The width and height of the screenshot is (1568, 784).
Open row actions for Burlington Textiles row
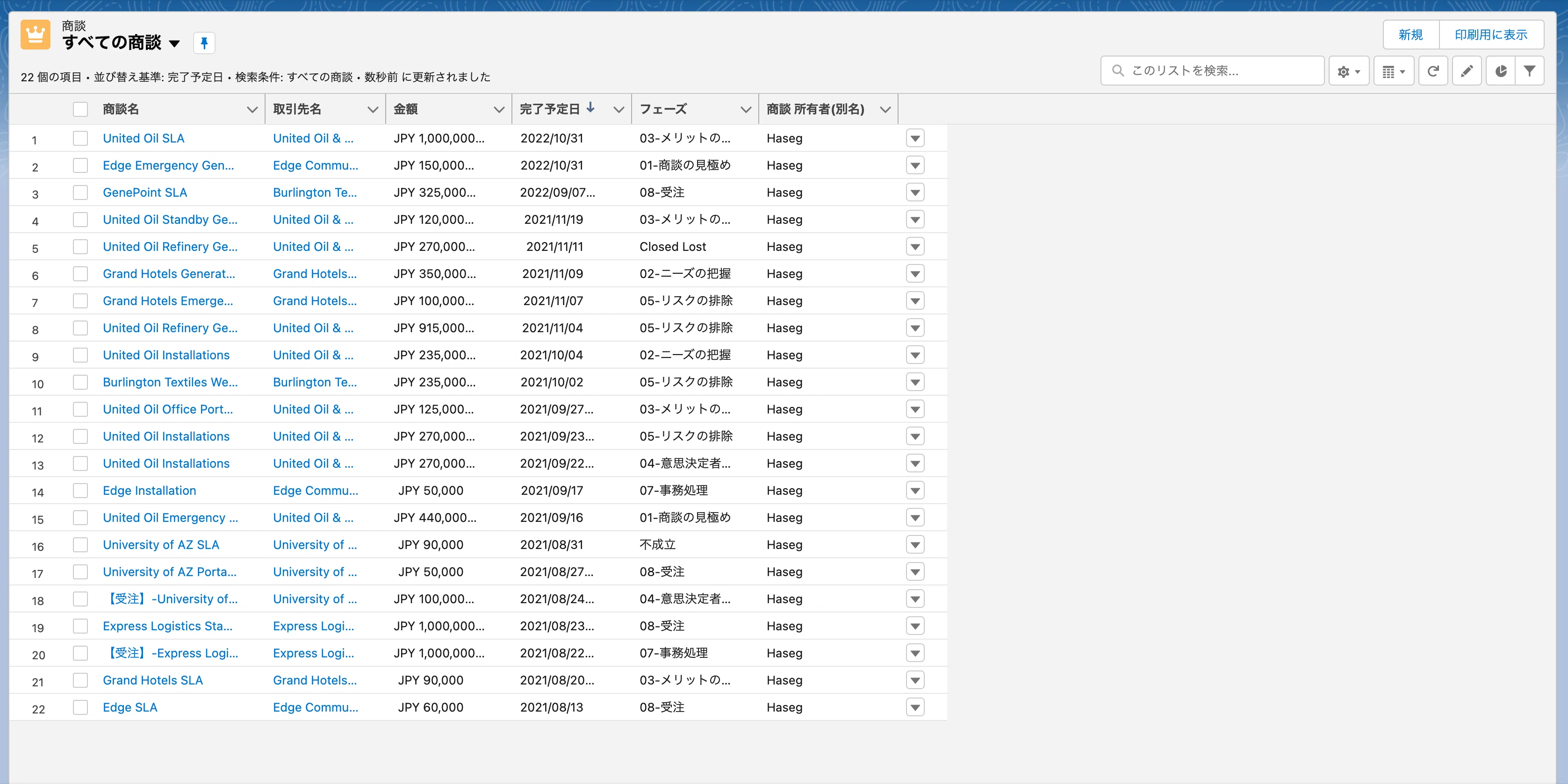(915, 382)
